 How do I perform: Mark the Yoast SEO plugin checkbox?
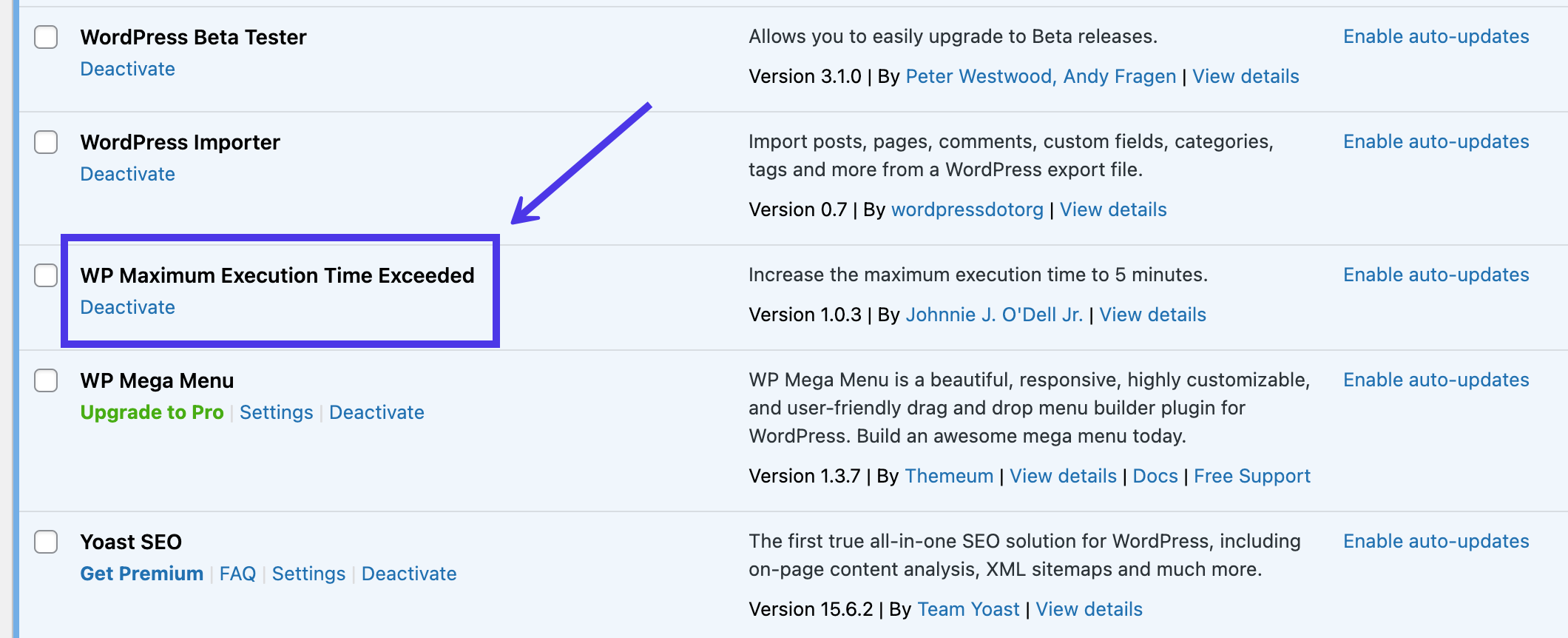click(x=46, y=542)
